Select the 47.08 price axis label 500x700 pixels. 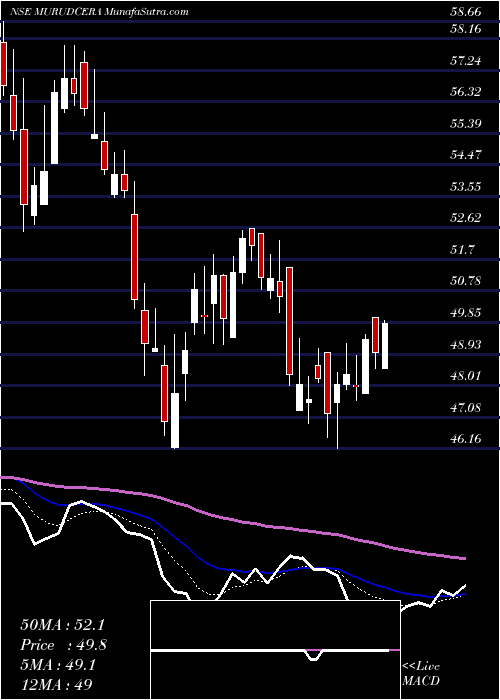click(x=465, y=407)
